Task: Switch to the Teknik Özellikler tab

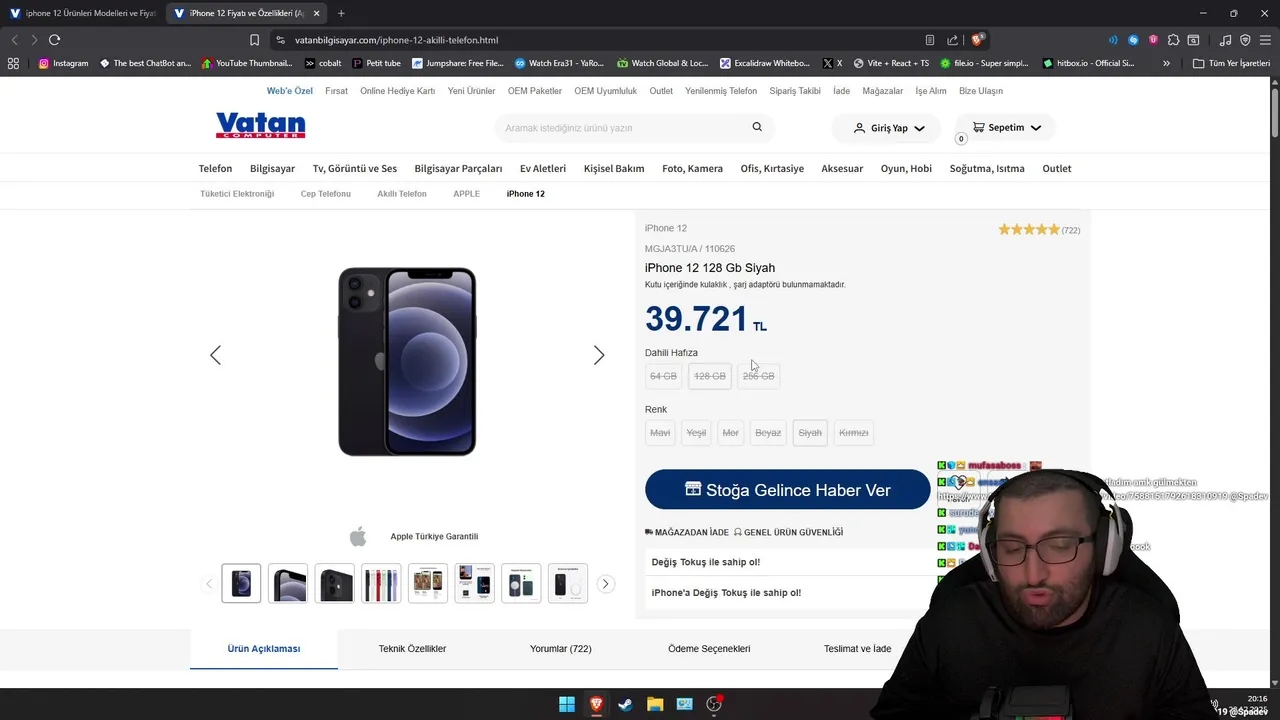Action: tap(412, 649)
